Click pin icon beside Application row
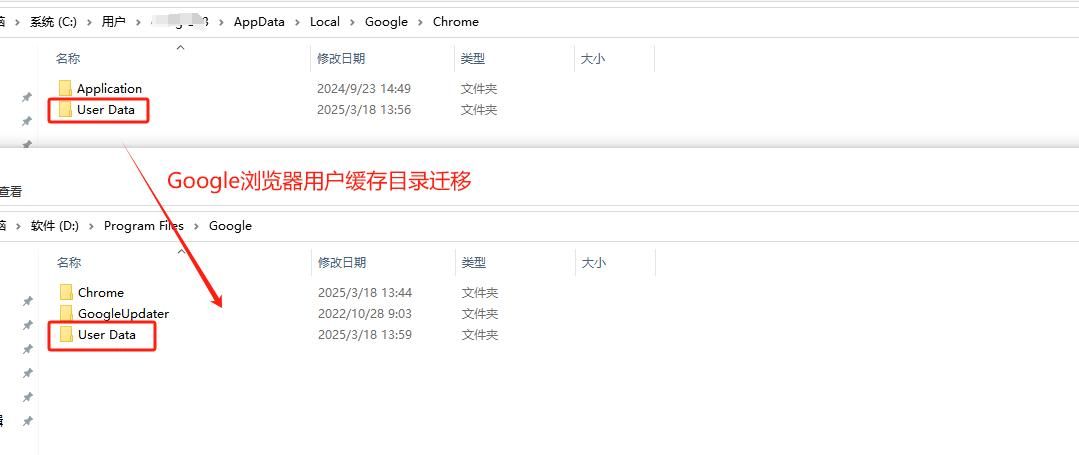The height and width of the screenshot is (455, 1079). 27,98
